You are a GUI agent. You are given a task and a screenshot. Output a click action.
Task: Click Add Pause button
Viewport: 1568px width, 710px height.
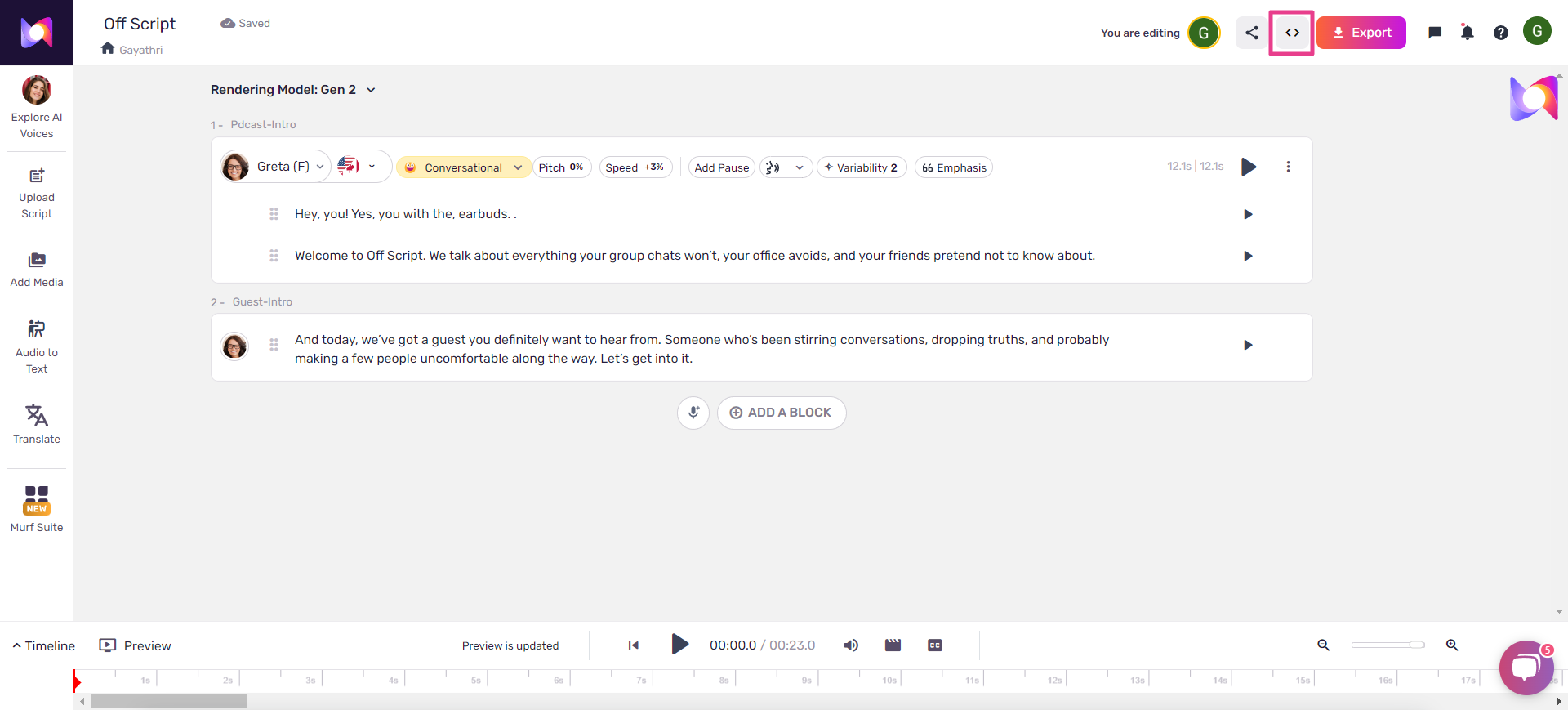point(722,167)
